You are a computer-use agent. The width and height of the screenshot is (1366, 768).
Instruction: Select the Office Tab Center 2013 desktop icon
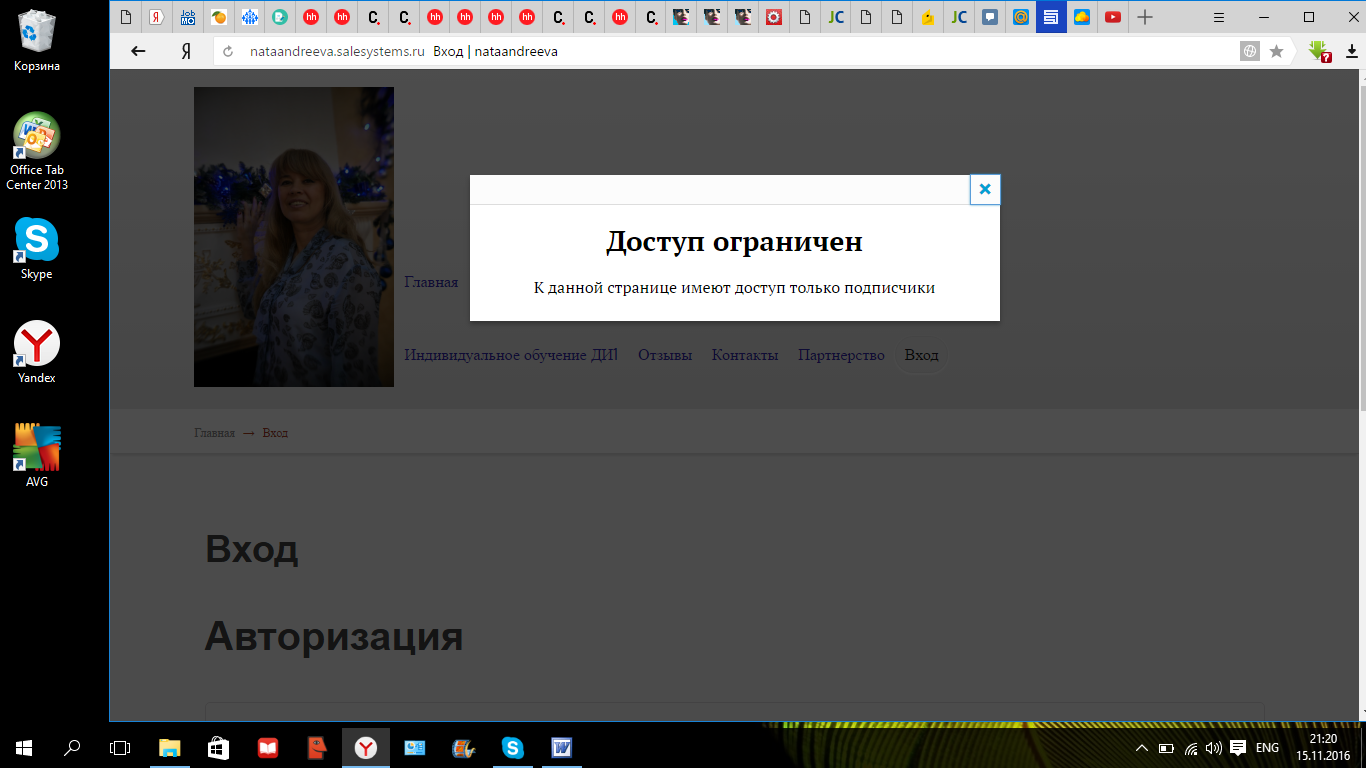[x=37, y=151]
